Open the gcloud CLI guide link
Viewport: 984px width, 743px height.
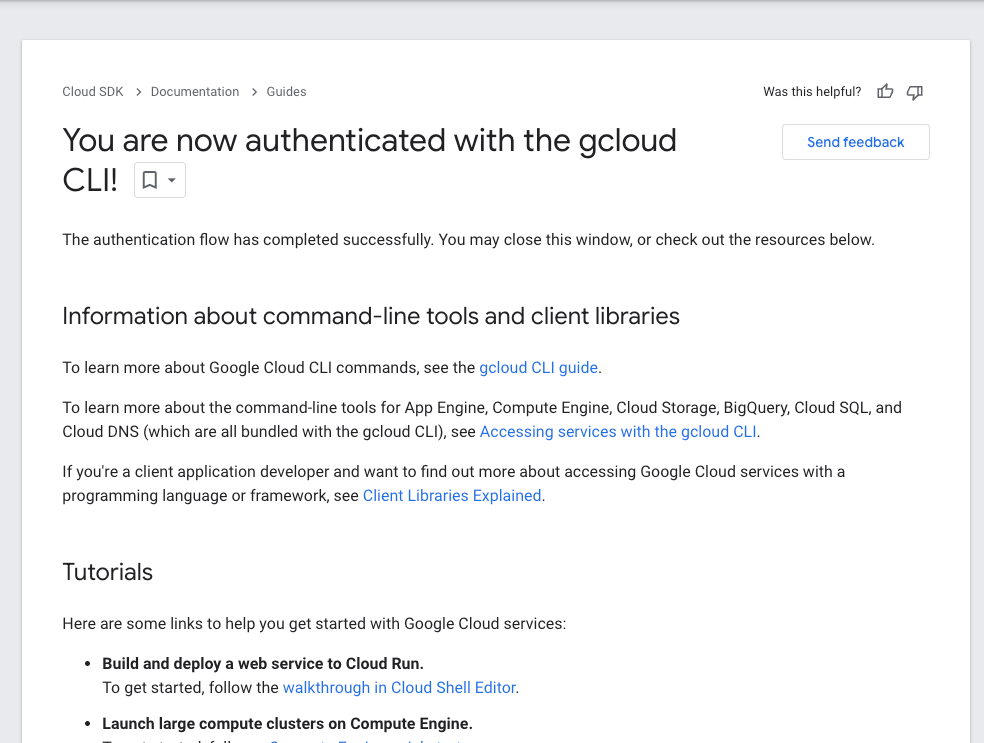[538, 367]
